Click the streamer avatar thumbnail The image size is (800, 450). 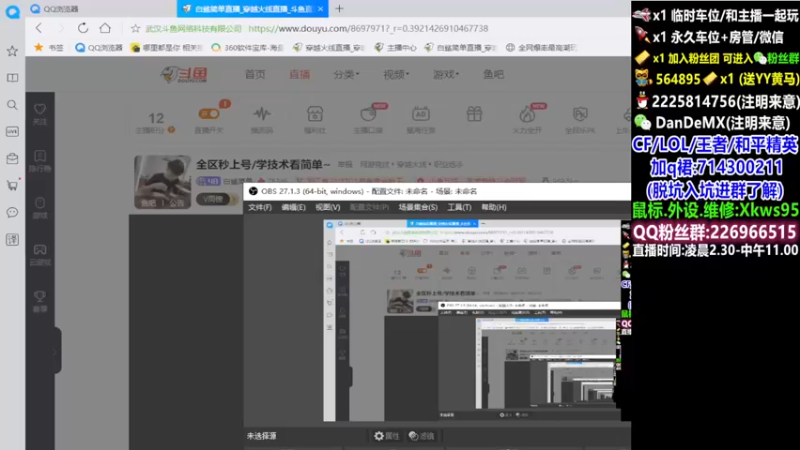pos(162,182)
